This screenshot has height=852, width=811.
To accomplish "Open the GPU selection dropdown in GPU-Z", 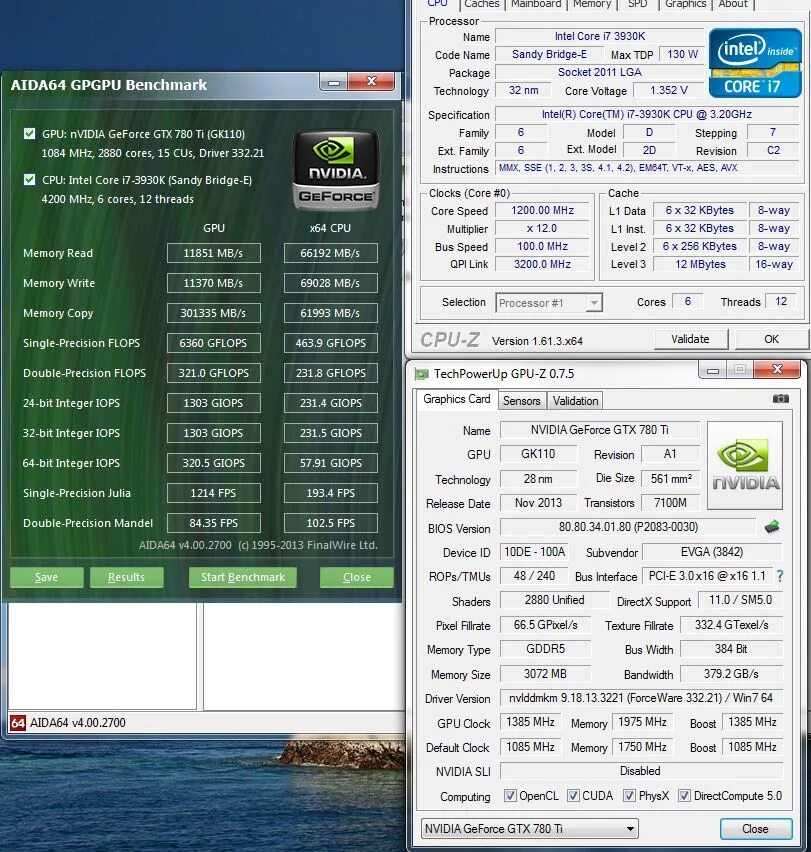I will click(530, 829).
